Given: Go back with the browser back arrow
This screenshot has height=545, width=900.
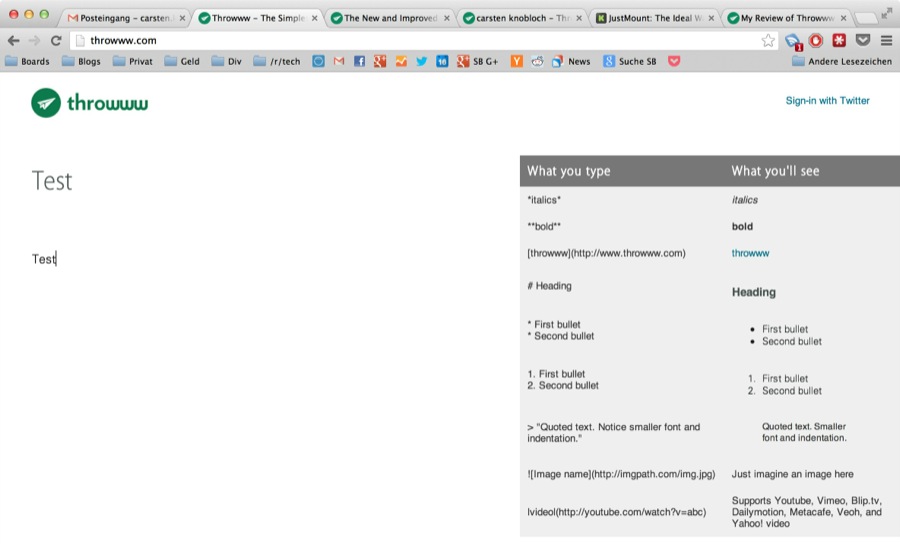Looking at the screenshot, I should pos(14,41).
